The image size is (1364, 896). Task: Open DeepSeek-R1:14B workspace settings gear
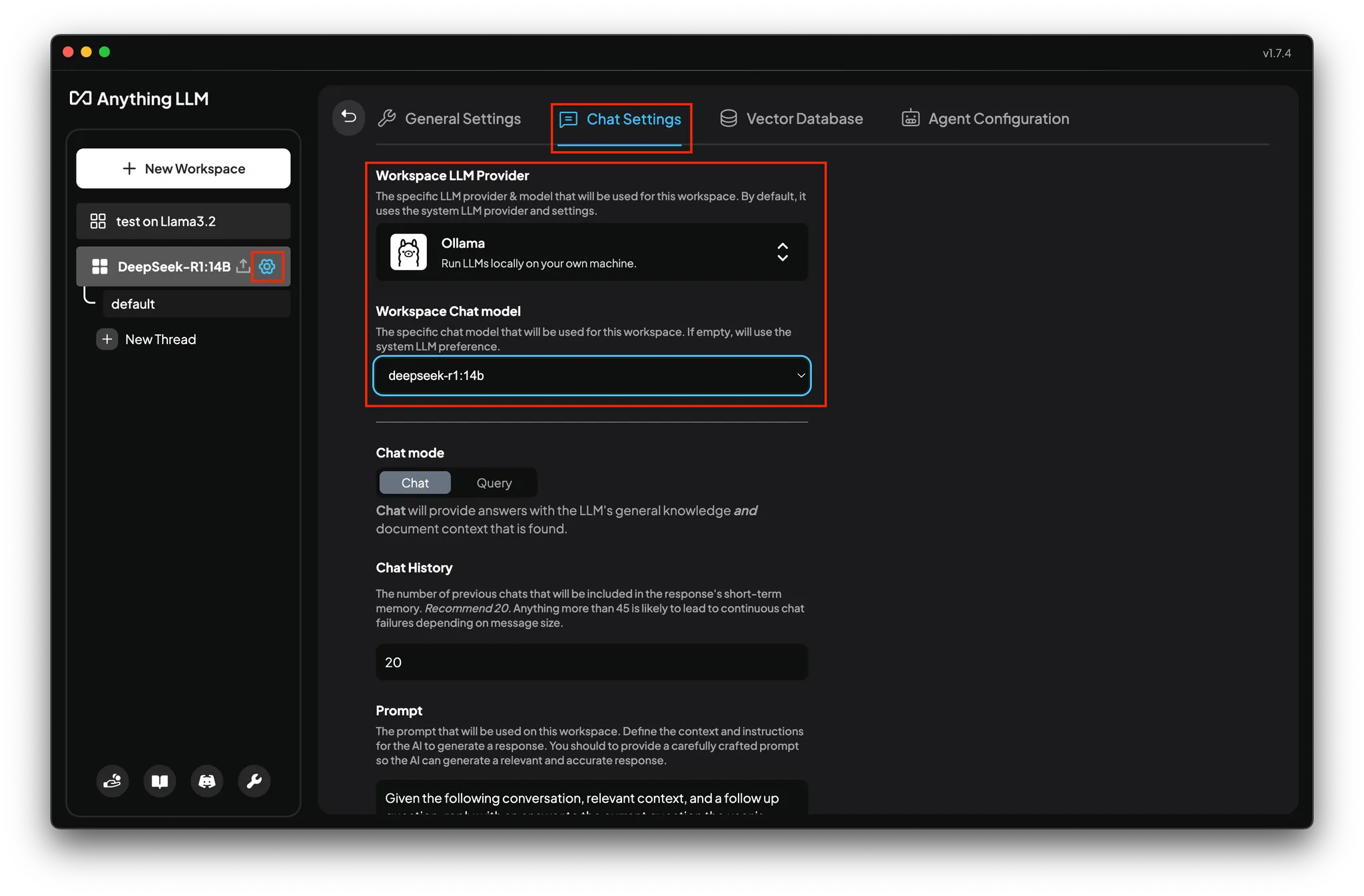[267, 266]
